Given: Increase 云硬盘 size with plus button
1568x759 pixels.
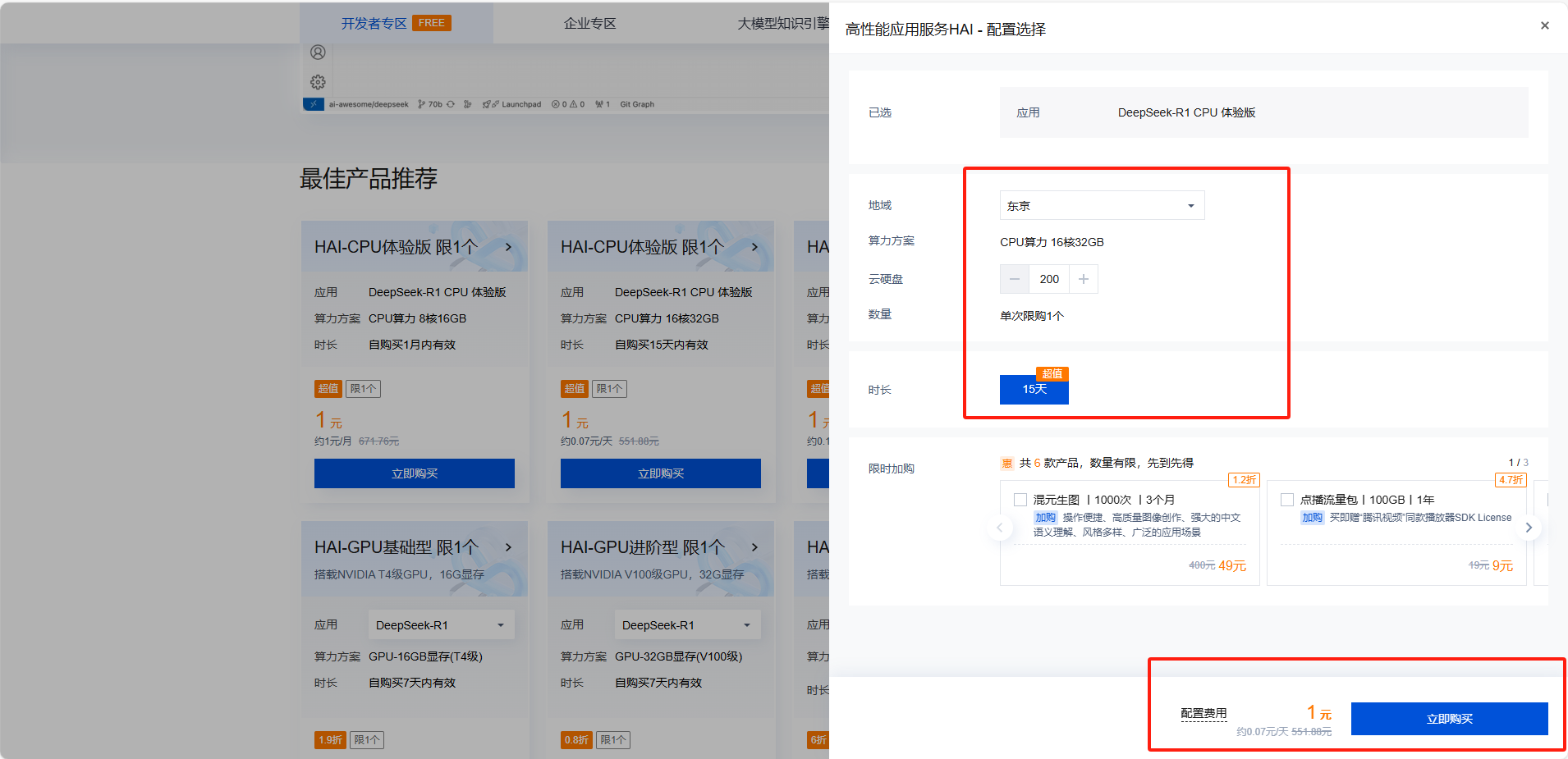Looking at the screenshot, I should click(1084, 279).
